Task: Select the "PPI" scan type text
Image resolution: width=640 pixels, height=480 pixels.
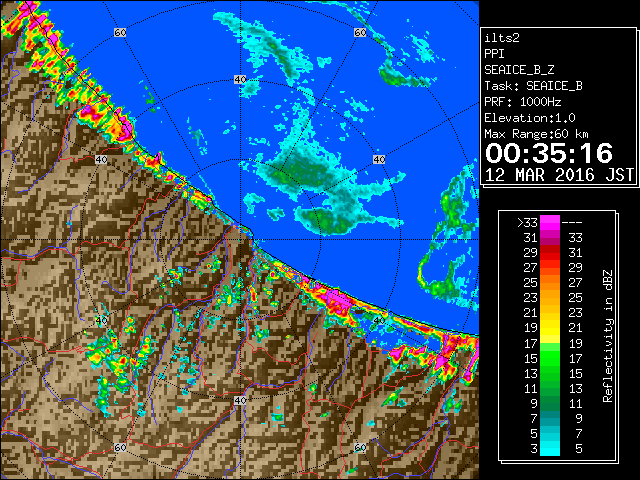Action: [x=494, y=54]
